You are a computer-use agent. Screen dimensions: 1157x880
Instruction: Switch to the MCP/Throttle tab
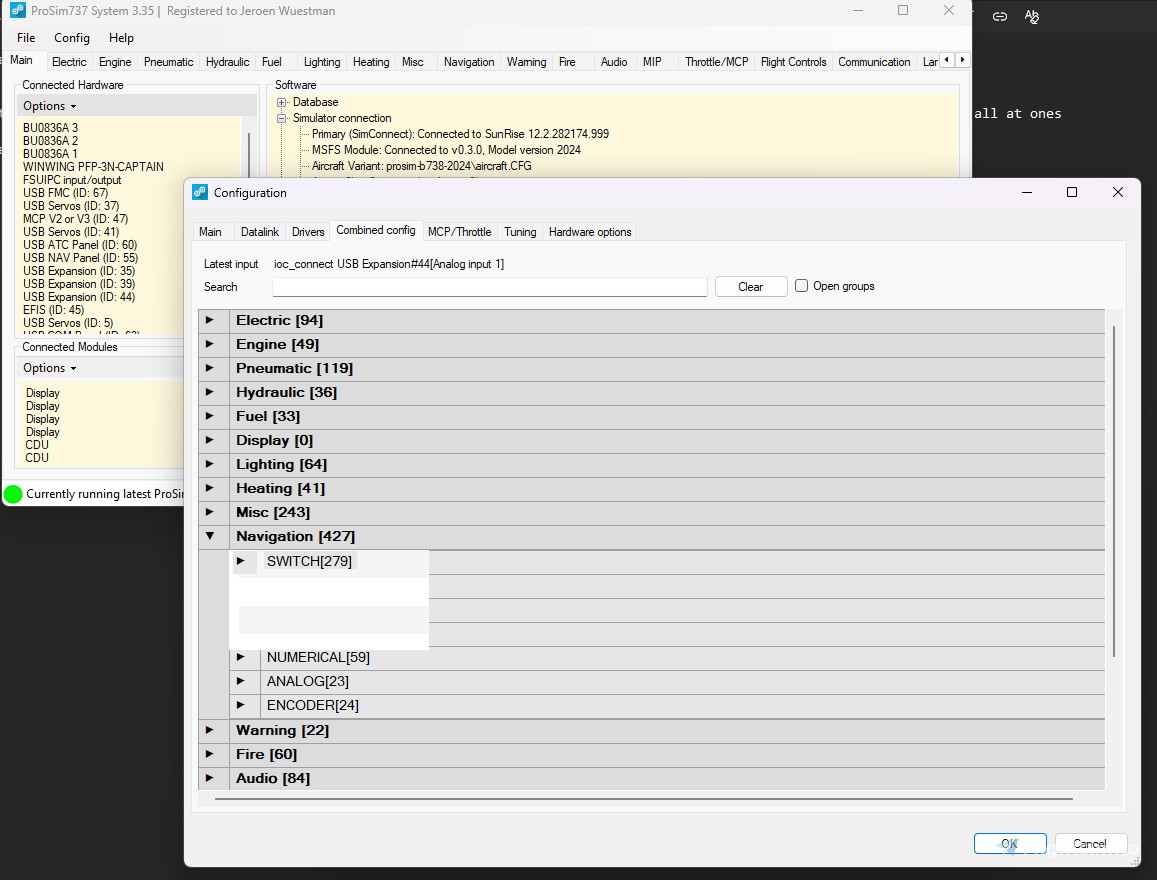459,231
